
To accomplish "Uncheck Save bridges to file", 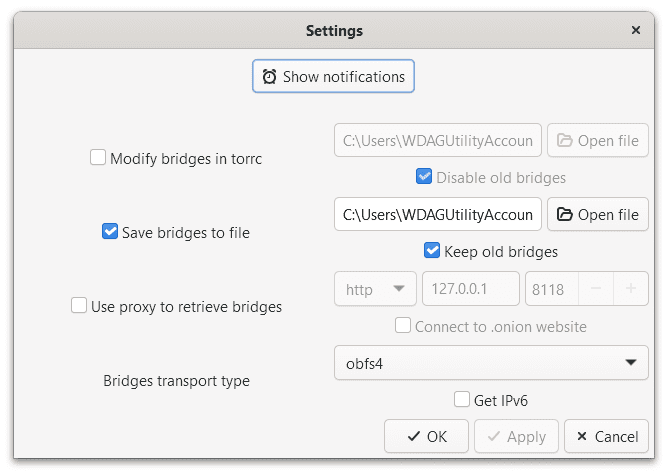I will pyautogui.click(x=110, y=232).
